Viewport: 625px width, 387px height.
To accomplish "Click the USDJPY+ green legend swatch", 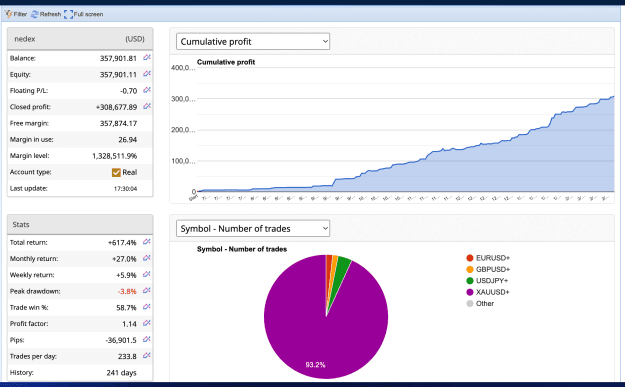I will pyautogui.click(x=470, y=281).
